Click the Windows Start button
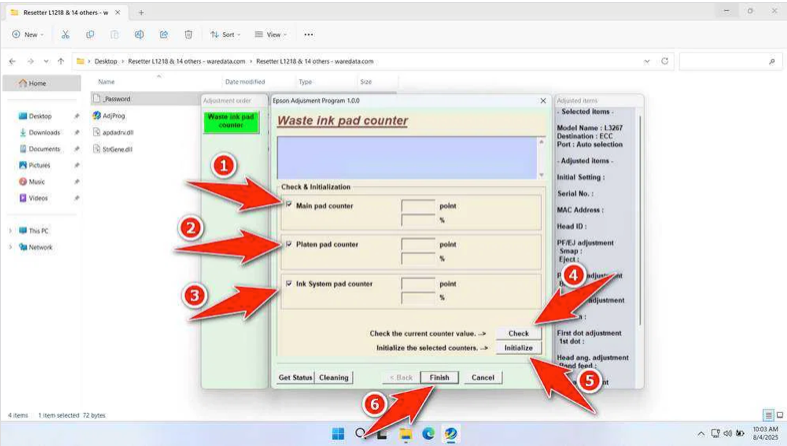The height and width of the screenshot is (446, 787). [337, 433]
